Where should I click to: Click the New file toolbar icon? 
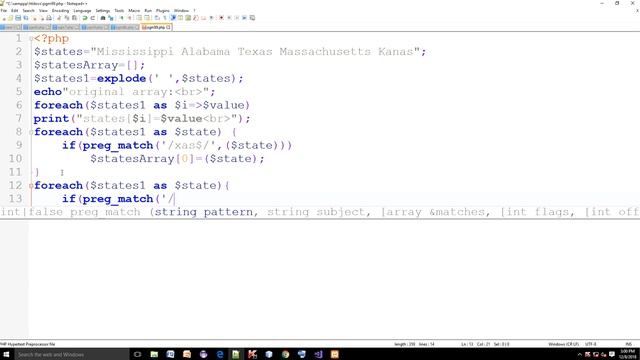click(4, 18)
